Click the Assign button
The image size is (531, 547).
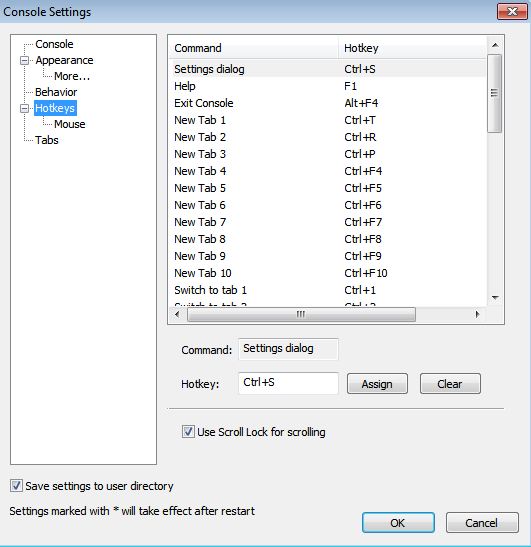coord(377,384)
